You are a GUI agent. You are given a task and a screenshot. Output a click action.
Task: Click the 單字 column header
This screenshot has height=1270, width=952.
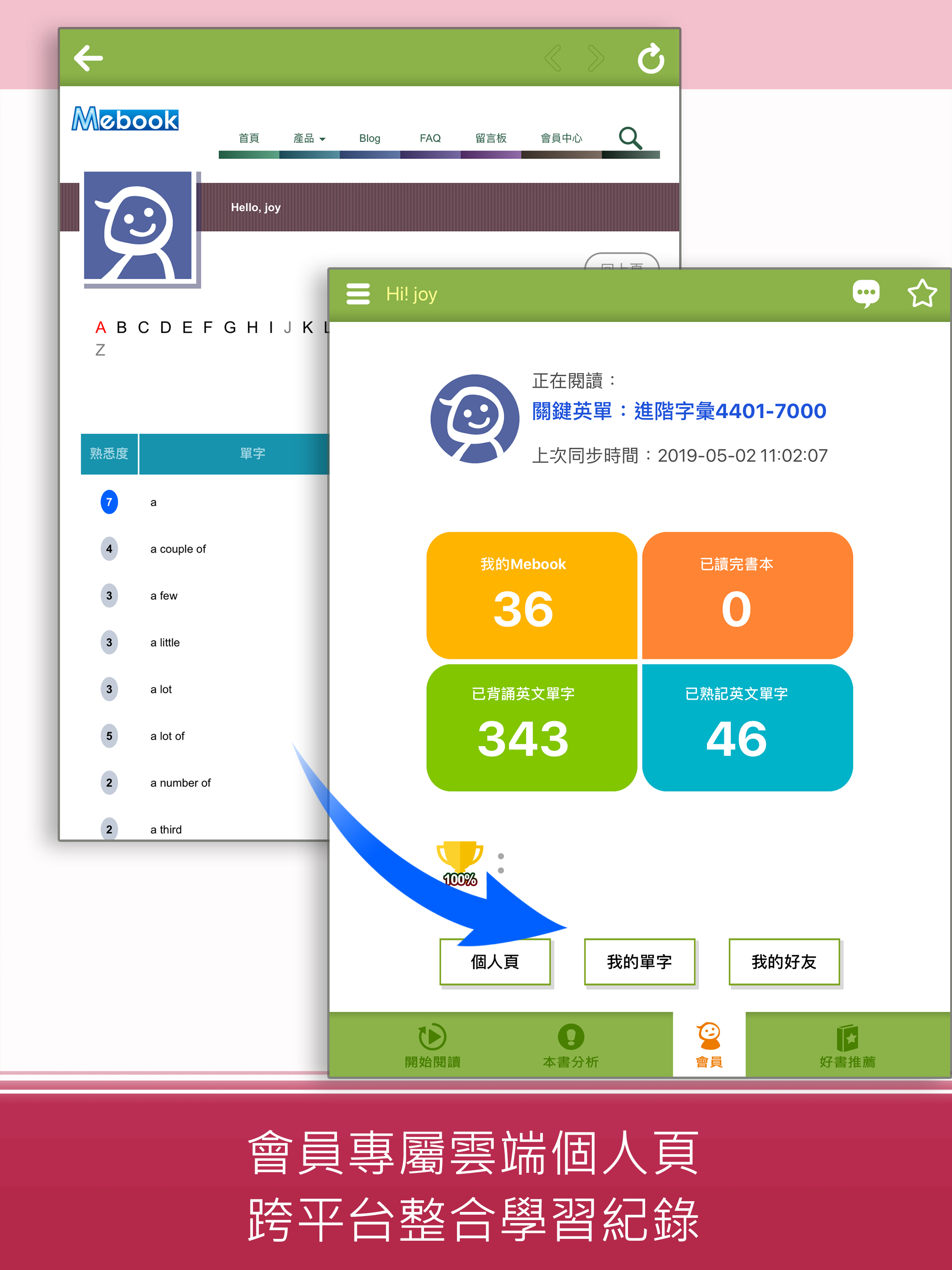coord(252,454)
